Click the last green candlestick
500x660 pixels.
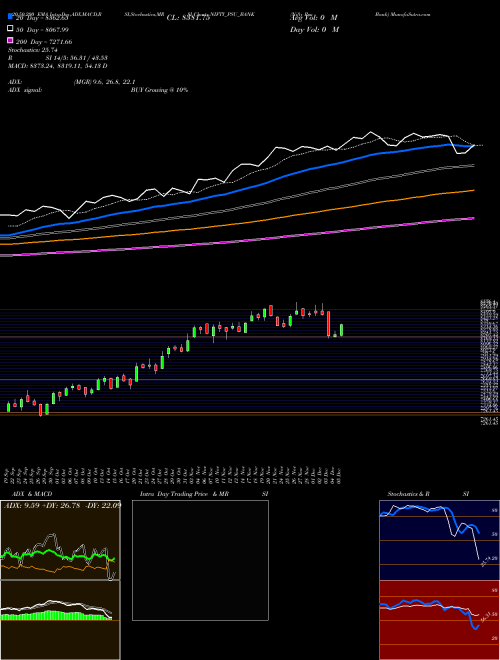341,330
